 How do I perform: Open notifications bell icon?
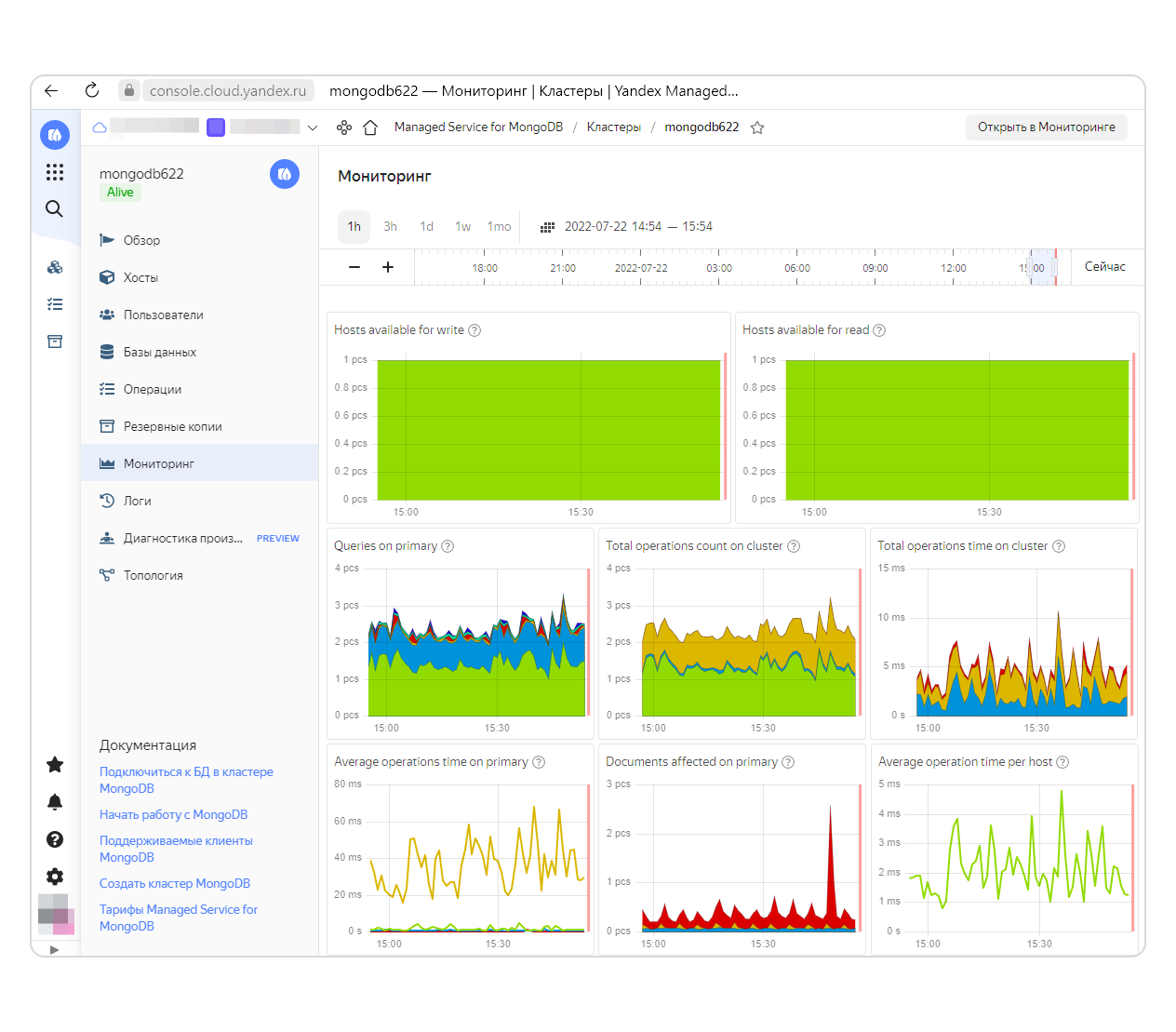(55, 802)
